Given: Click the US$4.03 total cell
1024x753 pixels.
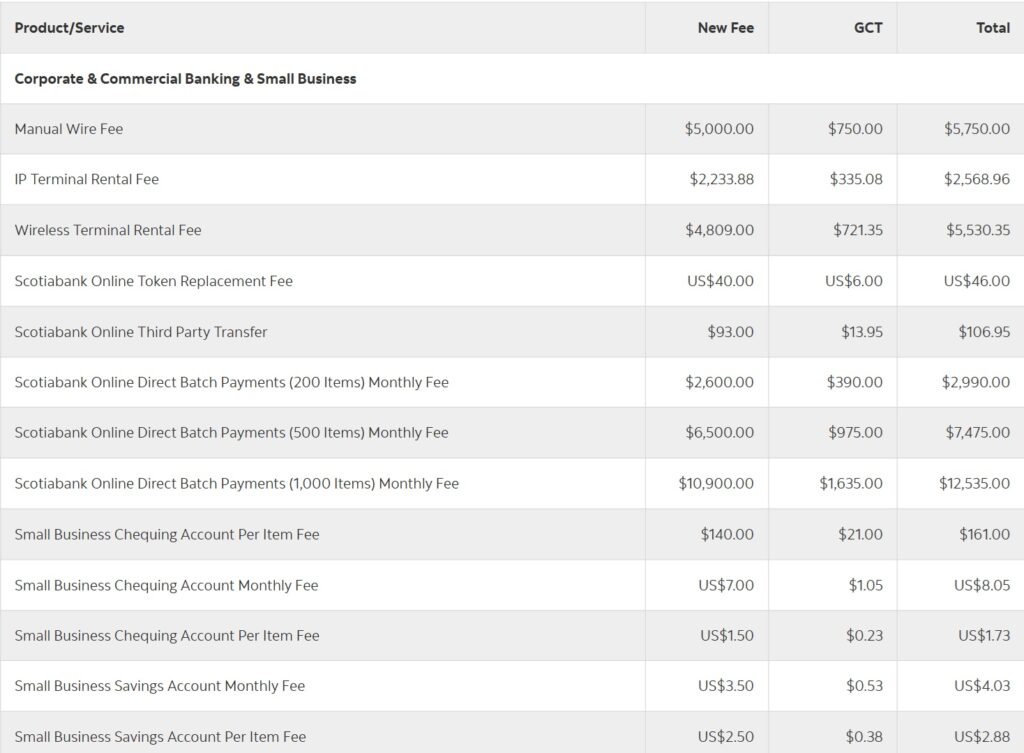Looking at the screenshot, I should point(982,686).
